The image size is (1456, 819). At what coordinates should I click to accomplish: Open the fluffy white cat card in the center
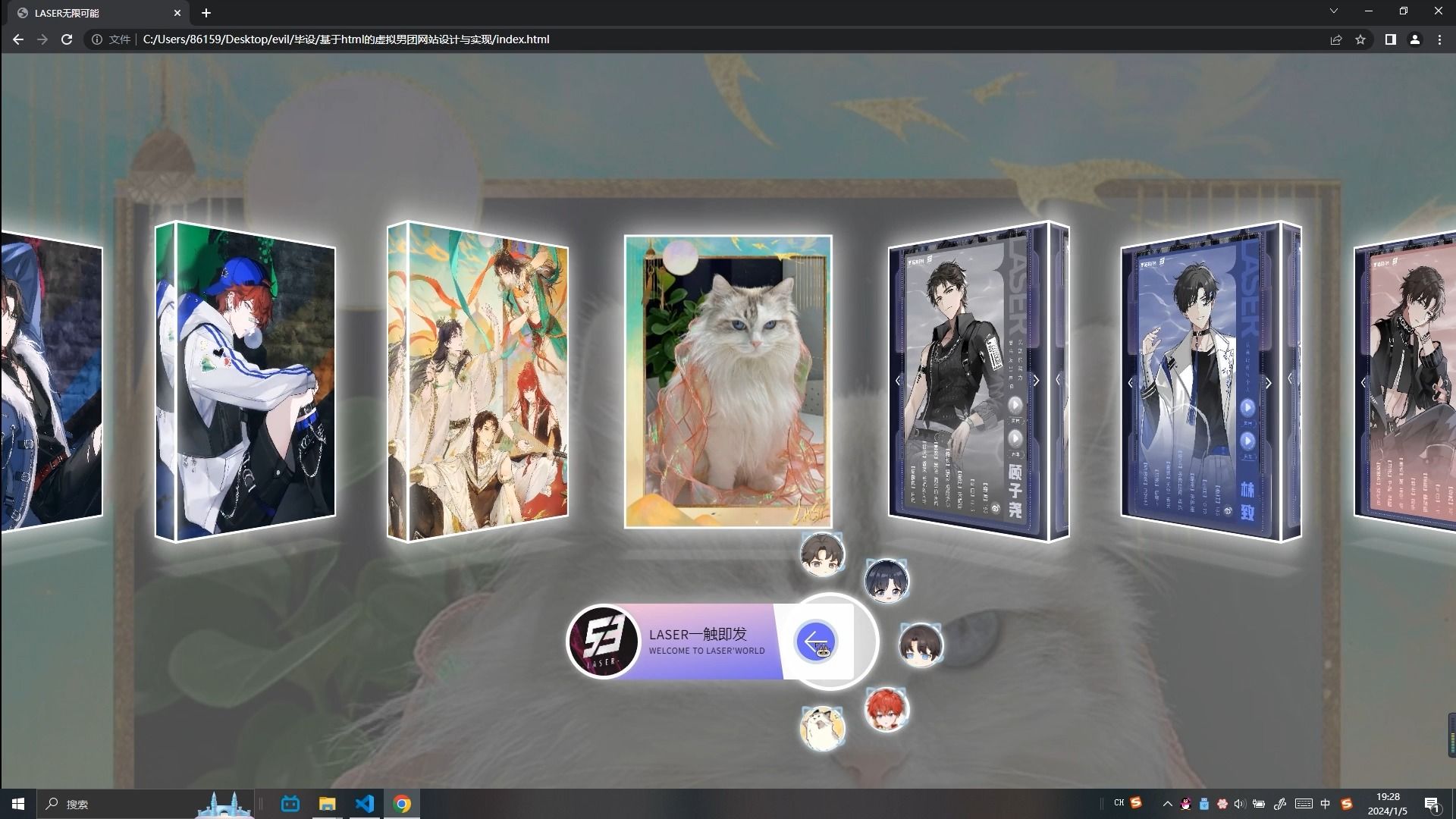[x=728, y=381]
